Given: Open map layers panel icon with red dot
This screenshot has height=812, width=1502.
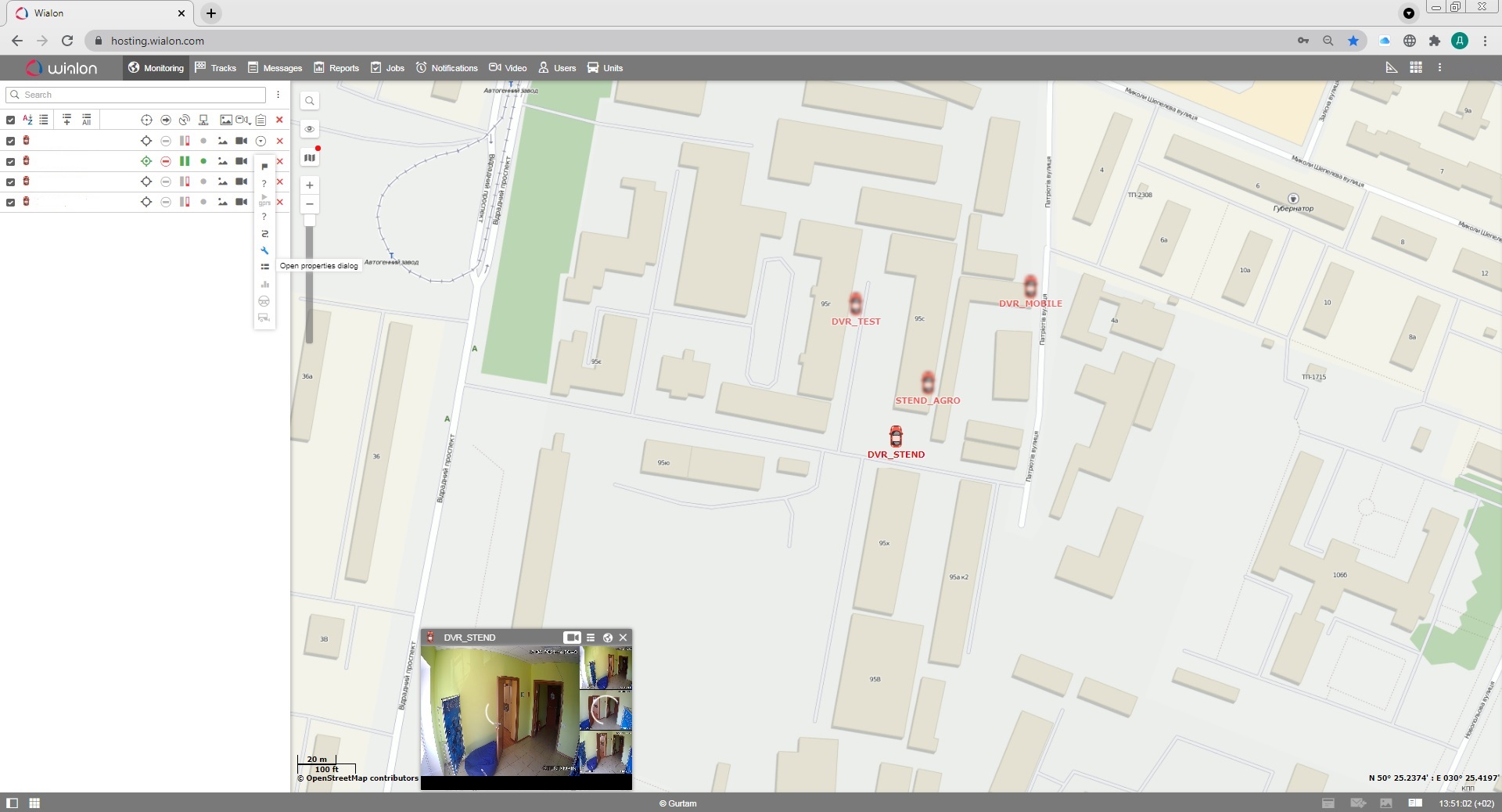Looking at the screenshot, I should 310,158.
